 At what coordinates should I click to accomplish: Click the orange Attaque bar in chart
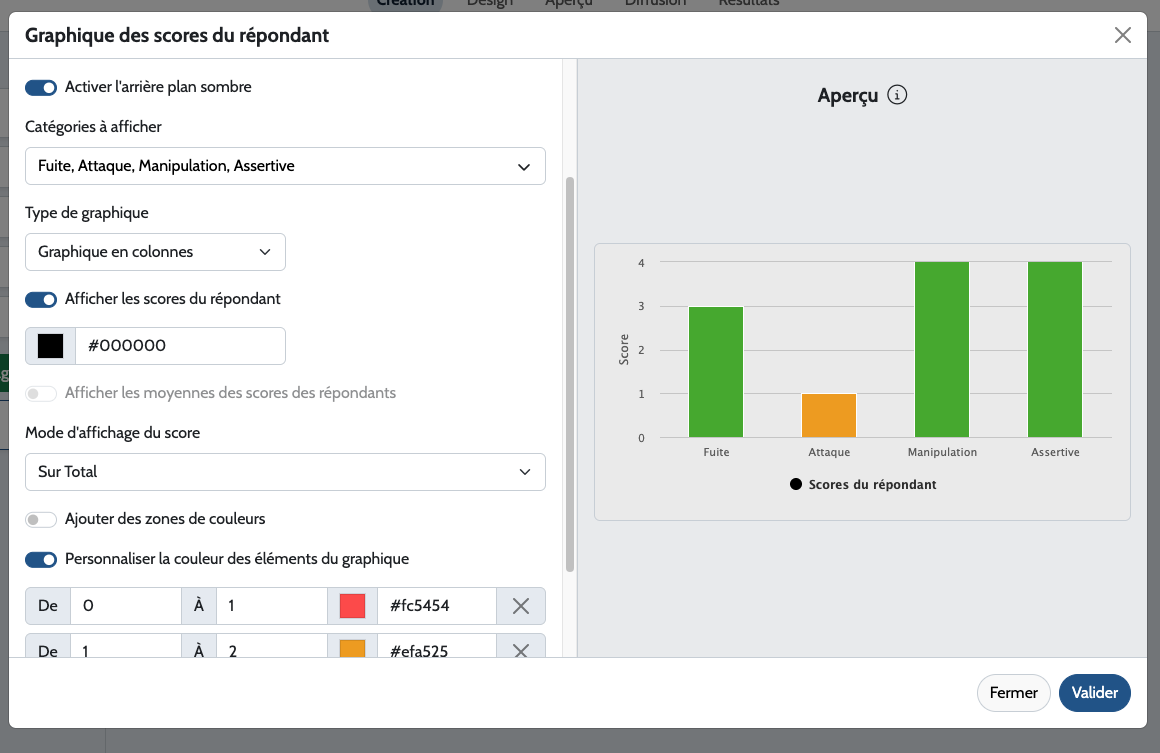(829, 416)
